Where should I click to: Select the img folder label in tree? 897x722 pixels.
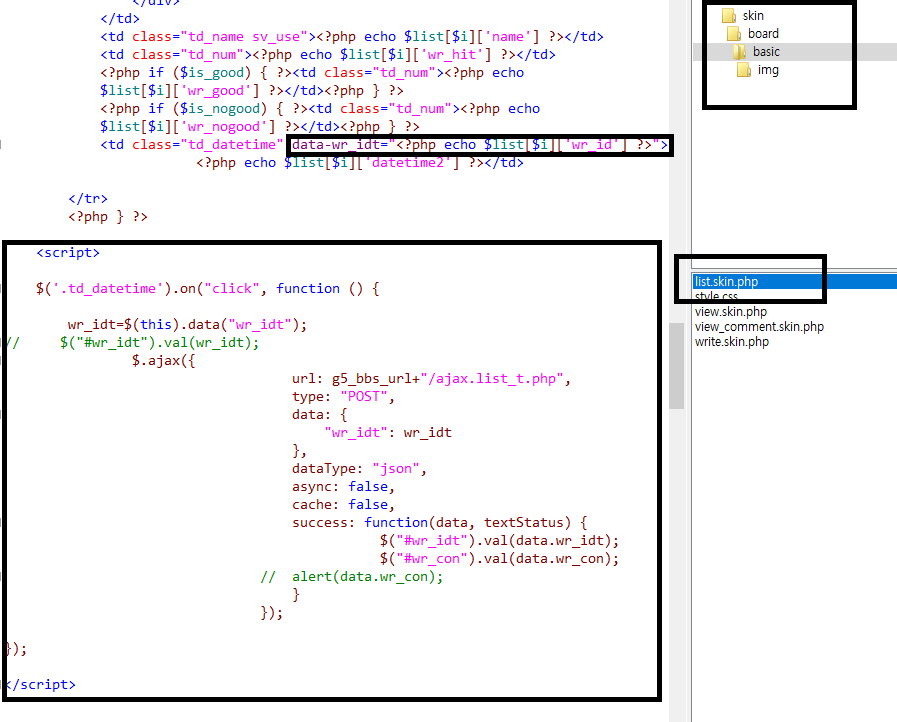coord(768,70)
